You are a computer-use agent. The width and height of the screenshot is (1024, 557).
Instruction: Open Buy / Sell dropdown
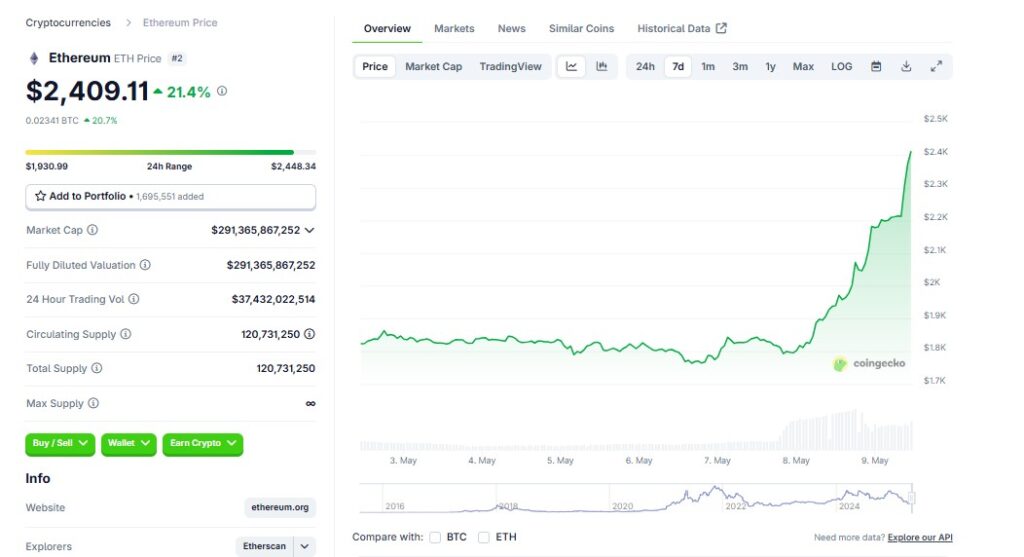point(60,443)
